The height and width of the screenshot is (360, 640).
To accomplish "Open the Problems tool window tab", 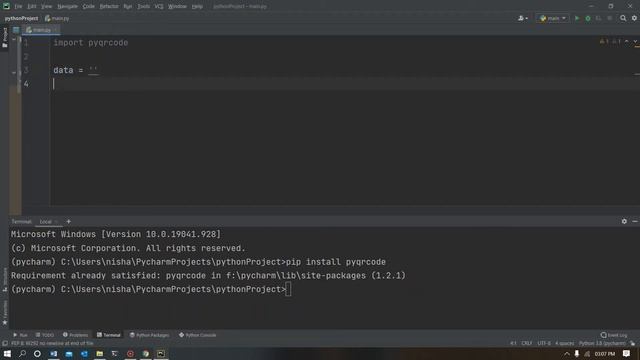I will [x=76, y=335].
